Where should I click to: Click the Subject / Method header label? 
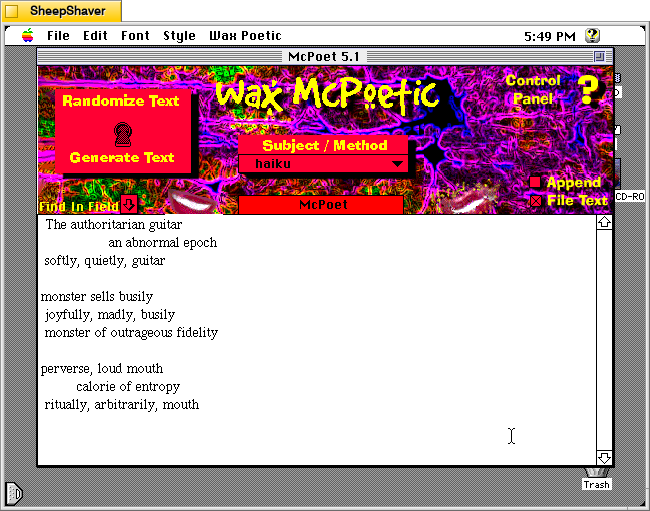[325, 145]
